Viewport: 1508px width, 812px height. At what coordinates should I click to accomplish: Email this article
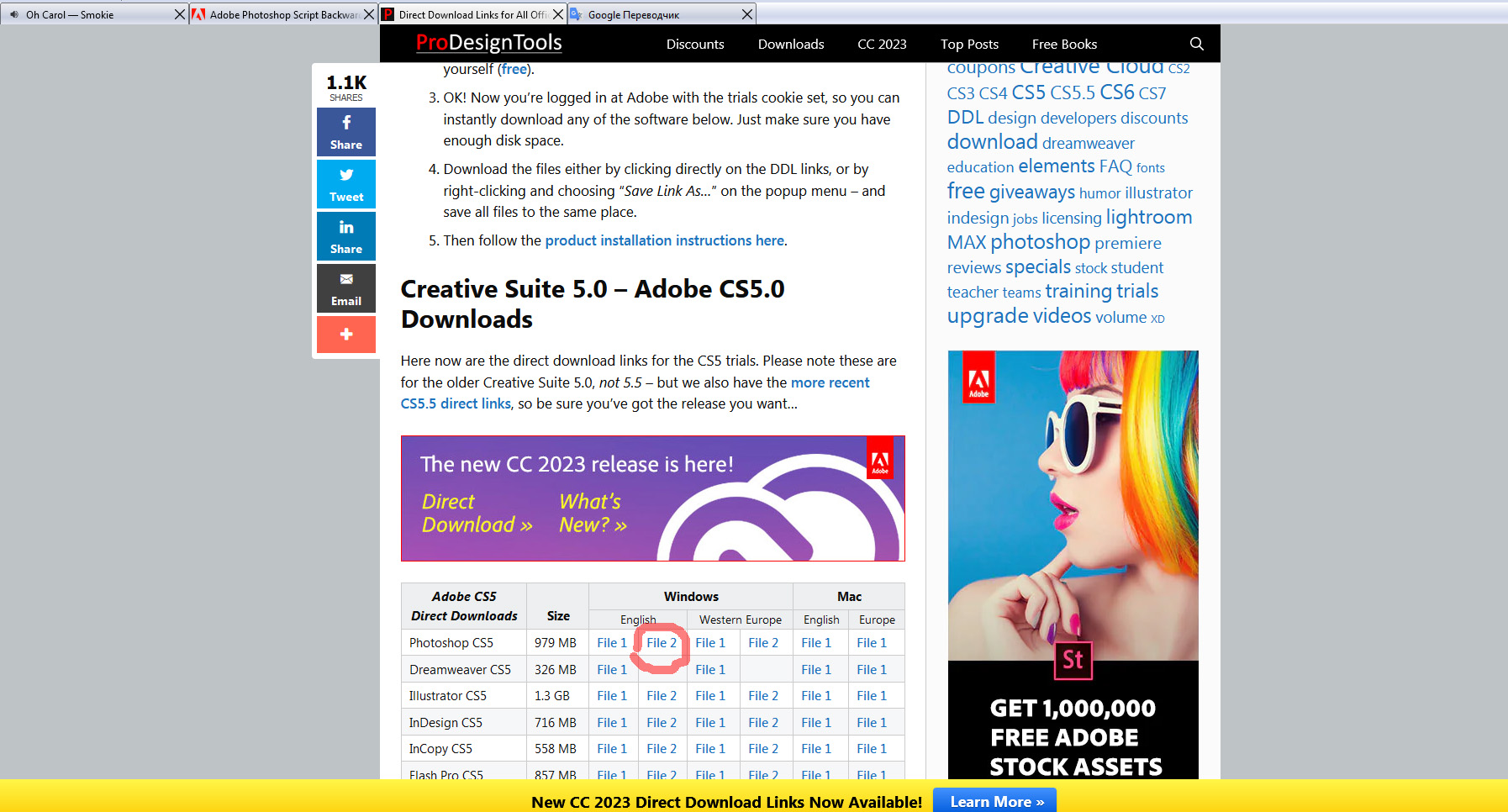(x=345, y=288)
